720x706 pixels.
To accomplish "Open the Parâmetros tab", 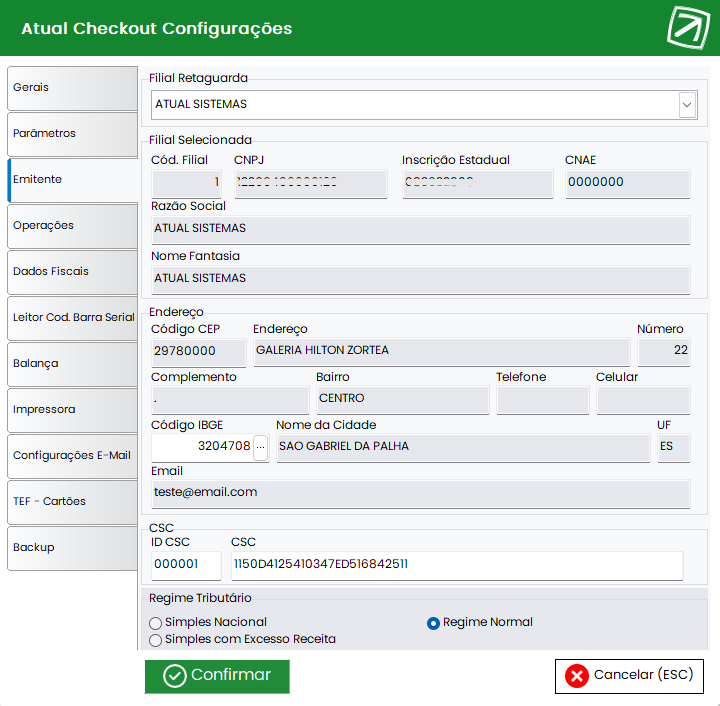I will (x=73, y=134).
